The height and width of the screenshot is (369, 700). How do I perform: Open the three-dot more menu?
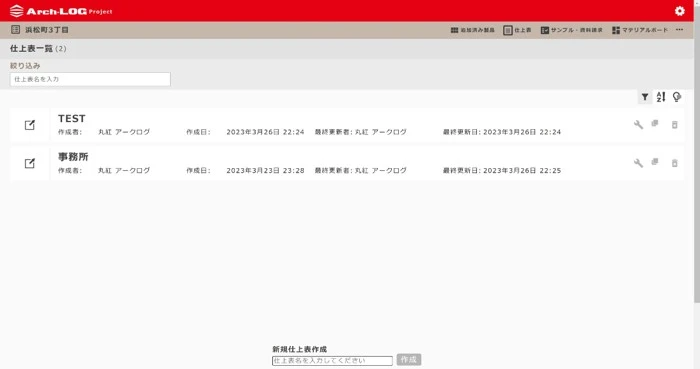[679, 29]
